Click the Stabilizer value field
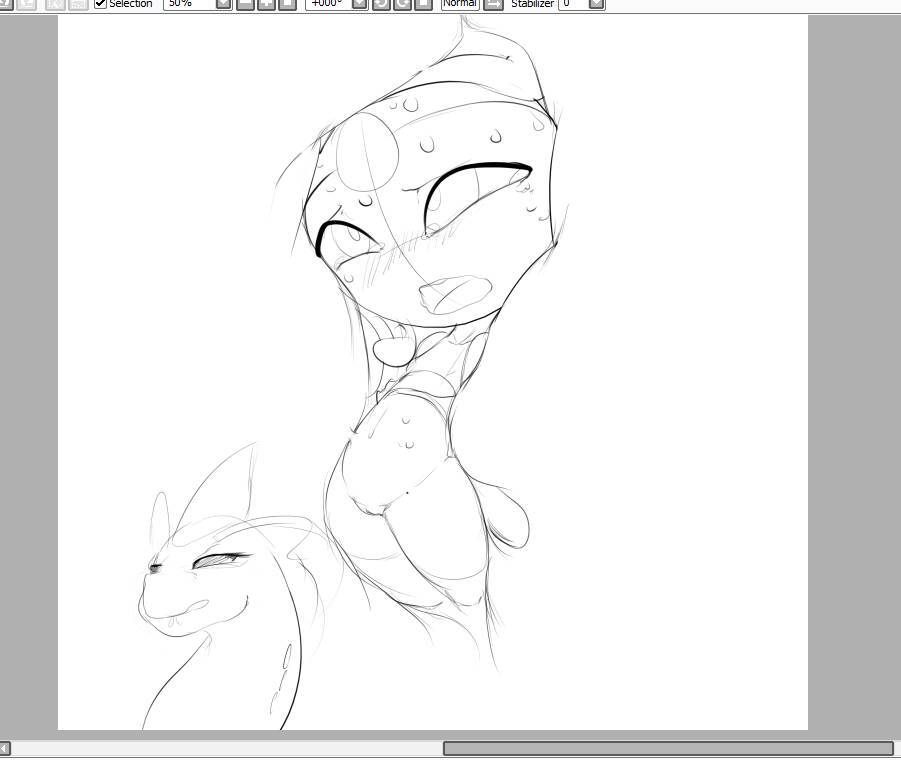 pyautogui.click(x=573, y=4)
